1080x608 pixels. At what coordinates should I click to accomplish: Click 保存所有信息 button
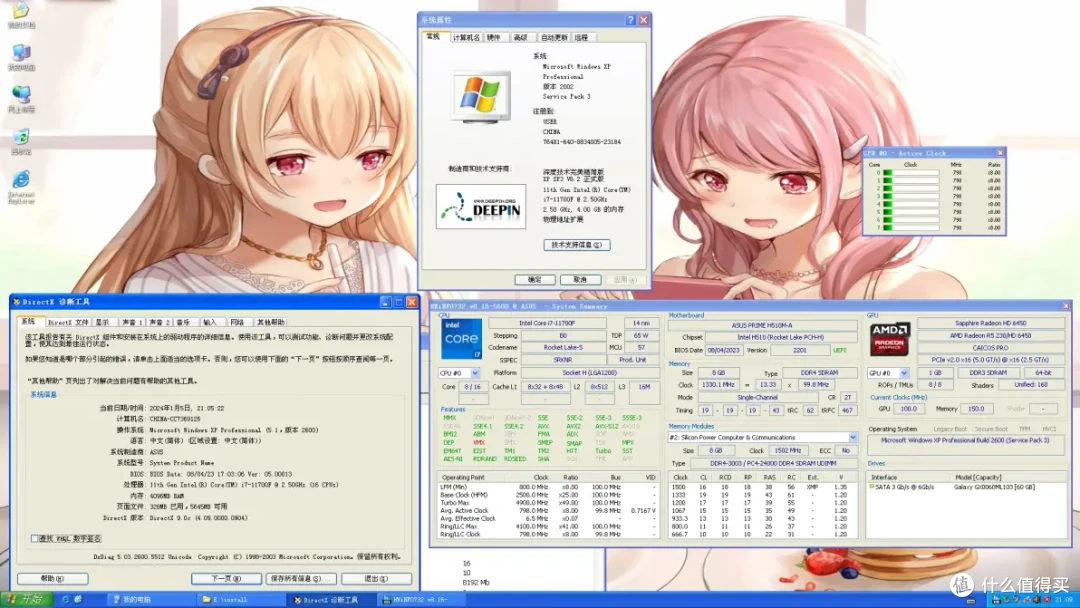(300, 578)
